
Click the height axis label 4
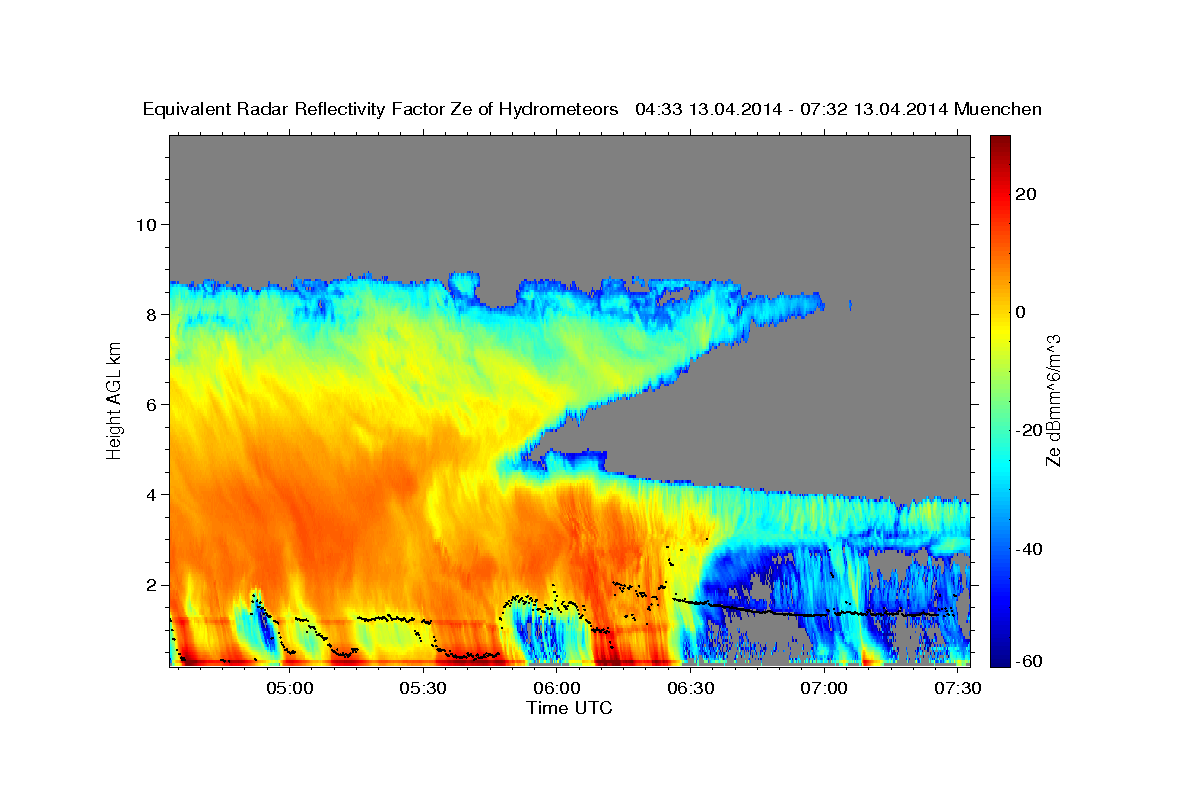(152, 494)
